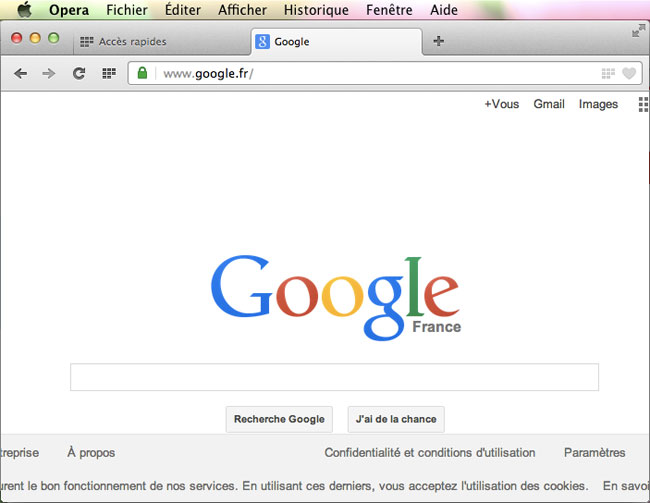650x503 pixels.
Task: Open the Afficher menu
Action: coord(243,10)
